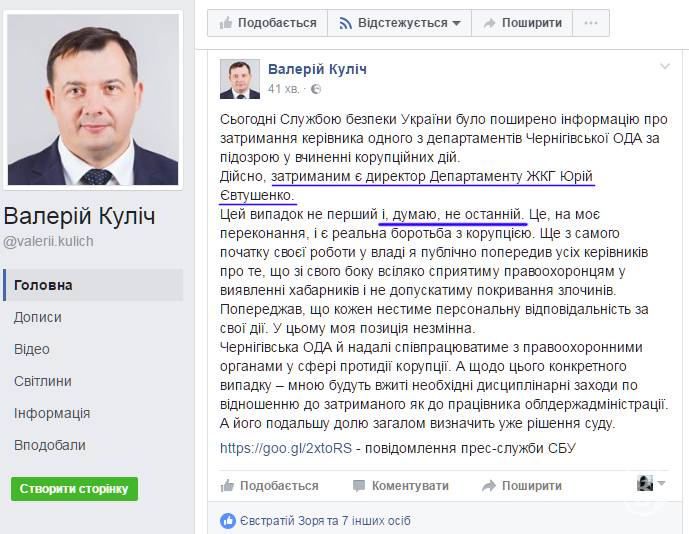The image size is (689, 534).
Task: Like the post with Подобається icon
Action: (227, 486)
